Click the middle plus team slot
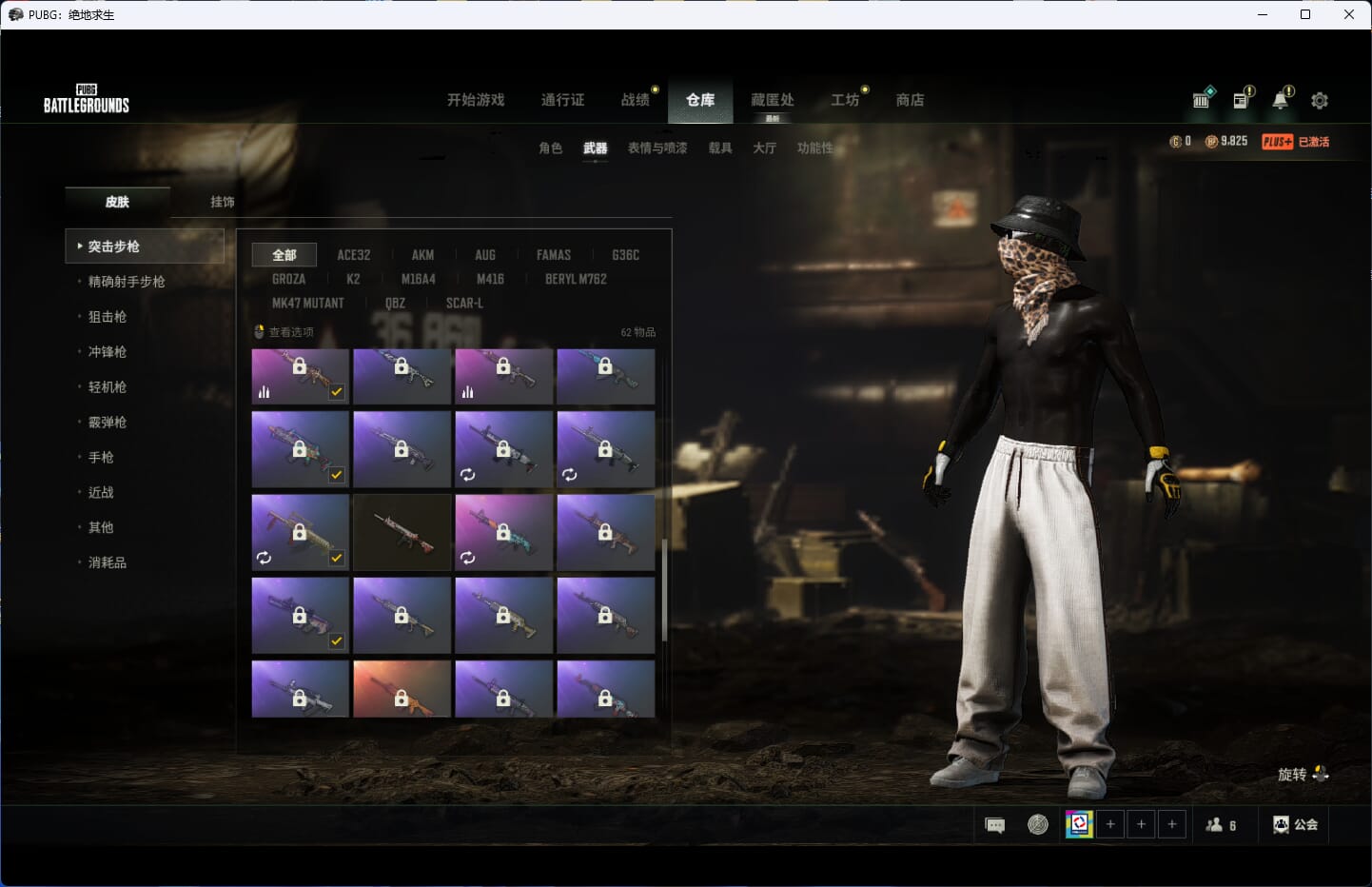1372x887 pixels. pos(1141,824)
